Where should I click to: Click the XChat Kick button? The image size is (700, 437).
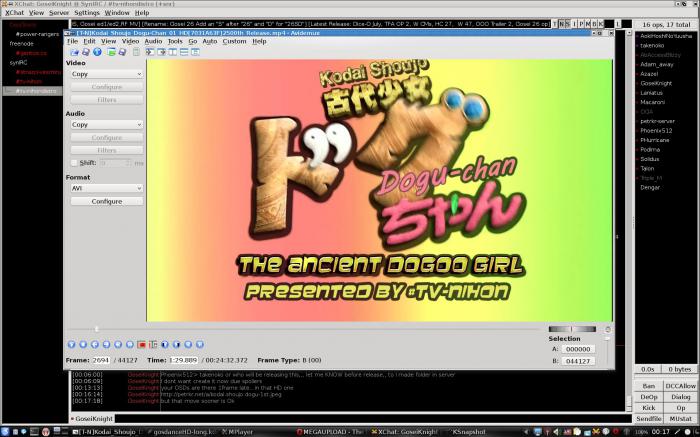point(649,408)
